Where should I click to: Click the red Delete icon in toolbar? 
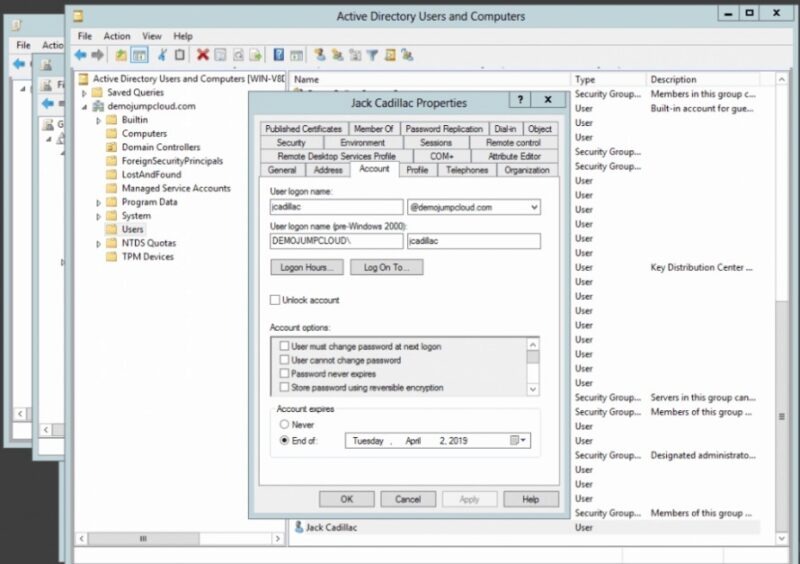coord(203,56)
